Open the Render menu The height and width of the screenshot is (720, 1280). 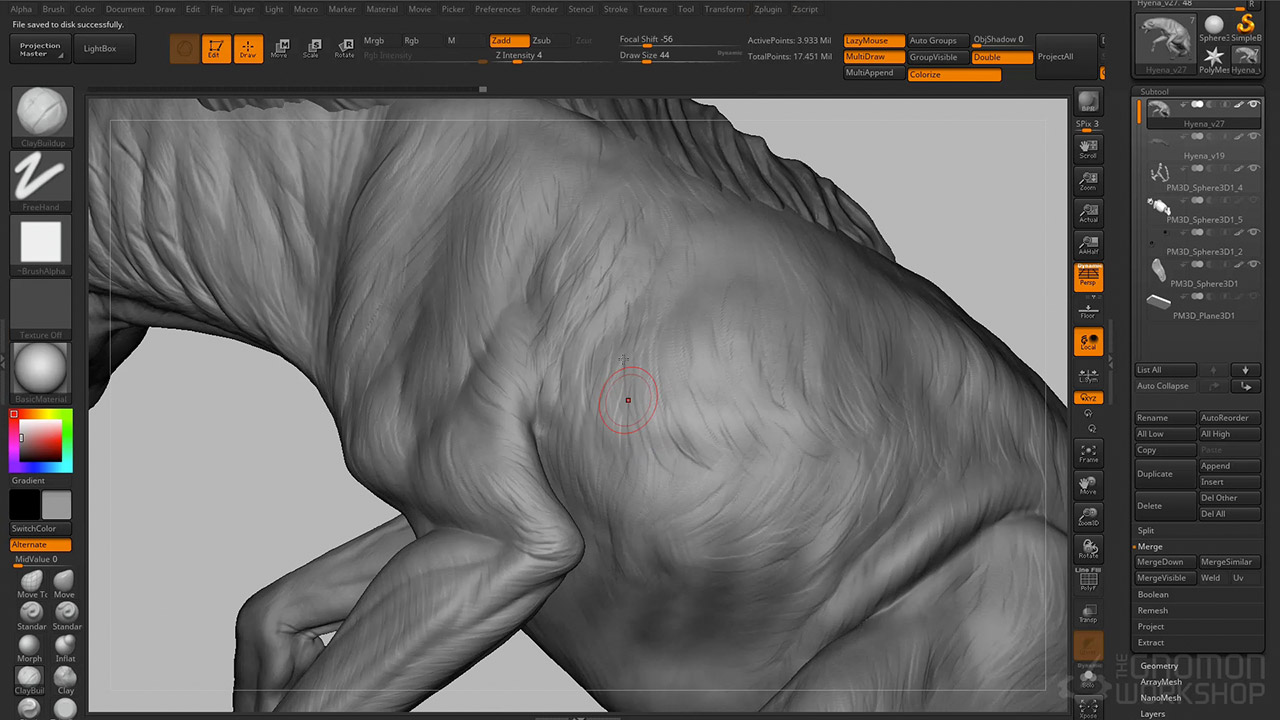point(544,9)
